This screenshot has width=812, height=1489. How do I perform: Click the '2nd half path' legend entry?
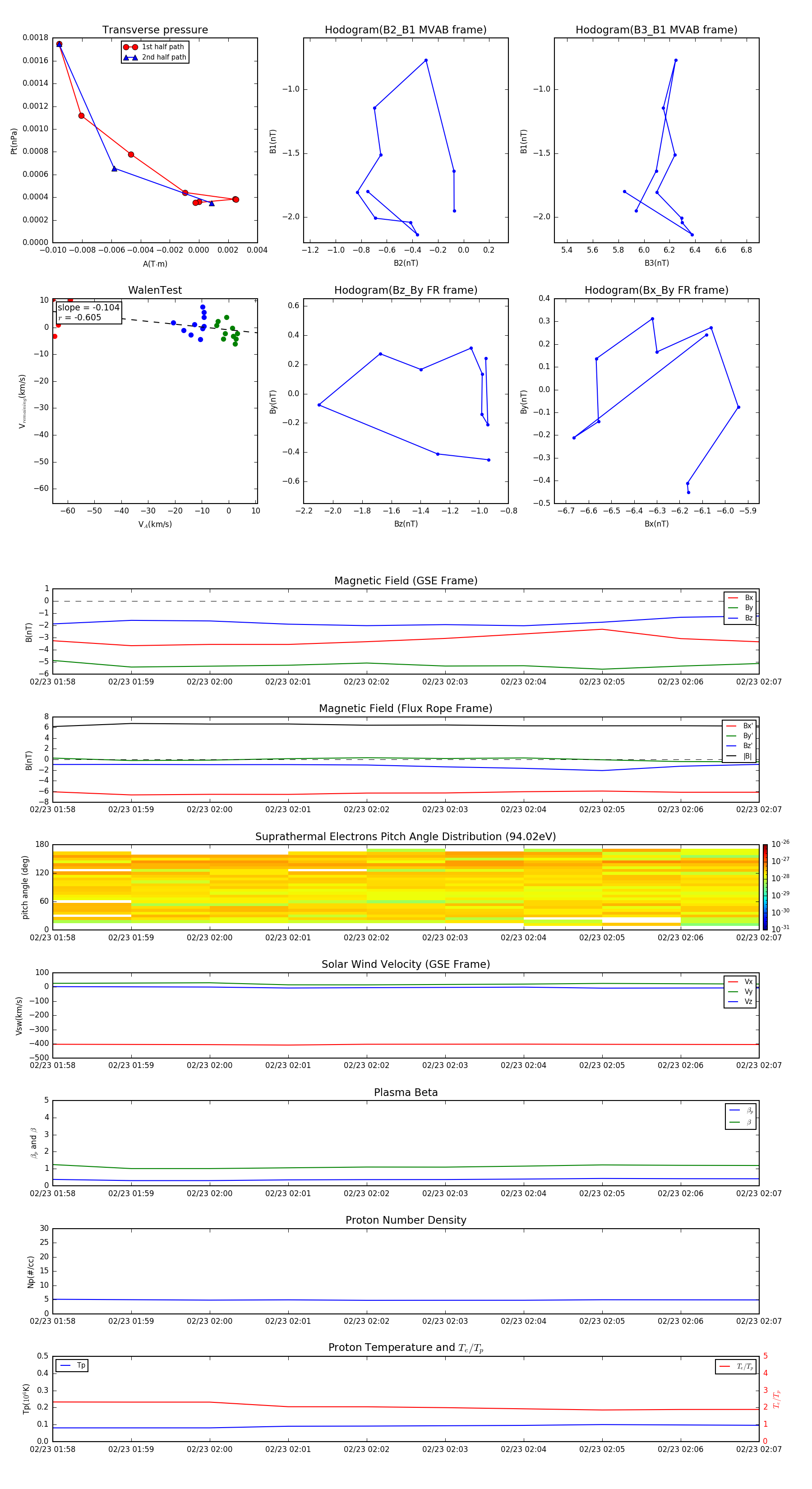click(x=155, y=57)
